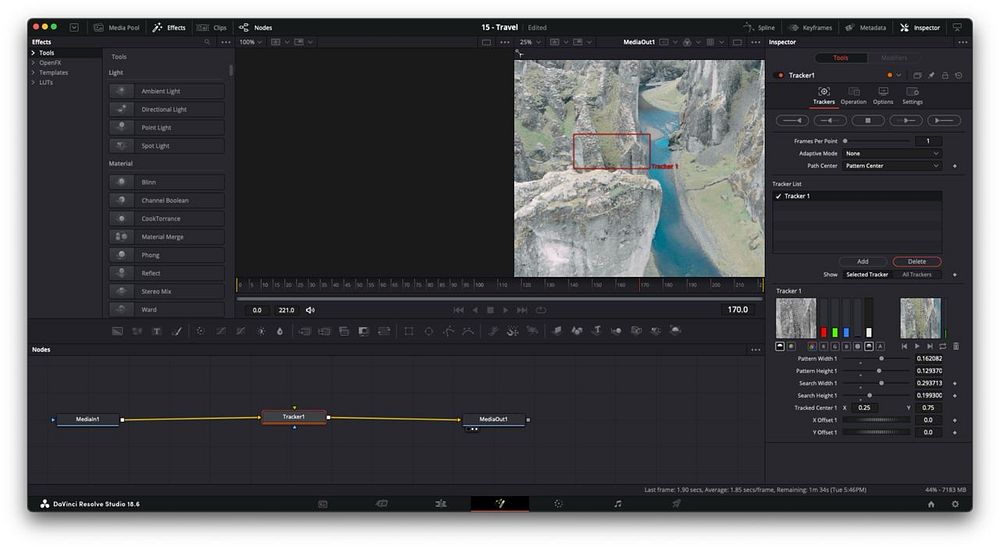Viewport: 1000px width, 548px height.
Task: Click the Add button under Tracker List
Action: pos(862,261)
